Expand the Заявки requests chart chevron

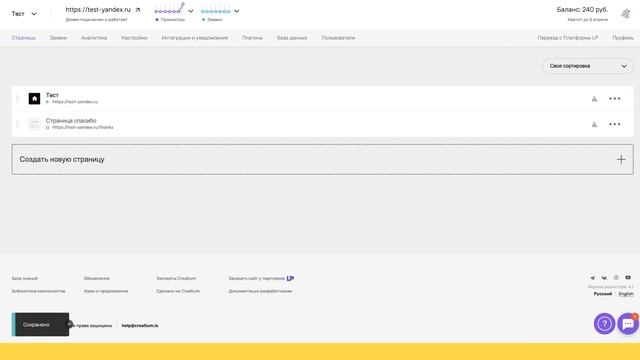coord(236,11)
